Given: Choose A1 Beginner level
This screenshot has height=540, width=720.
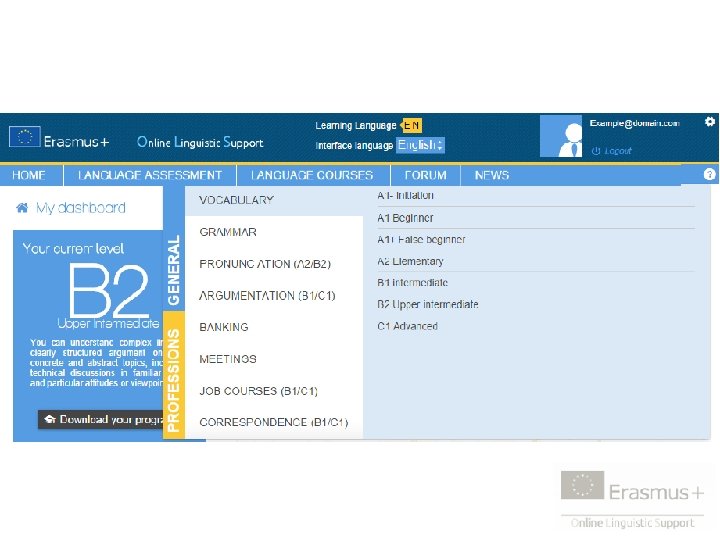Looking at the screenshot, I should [405, 218].
